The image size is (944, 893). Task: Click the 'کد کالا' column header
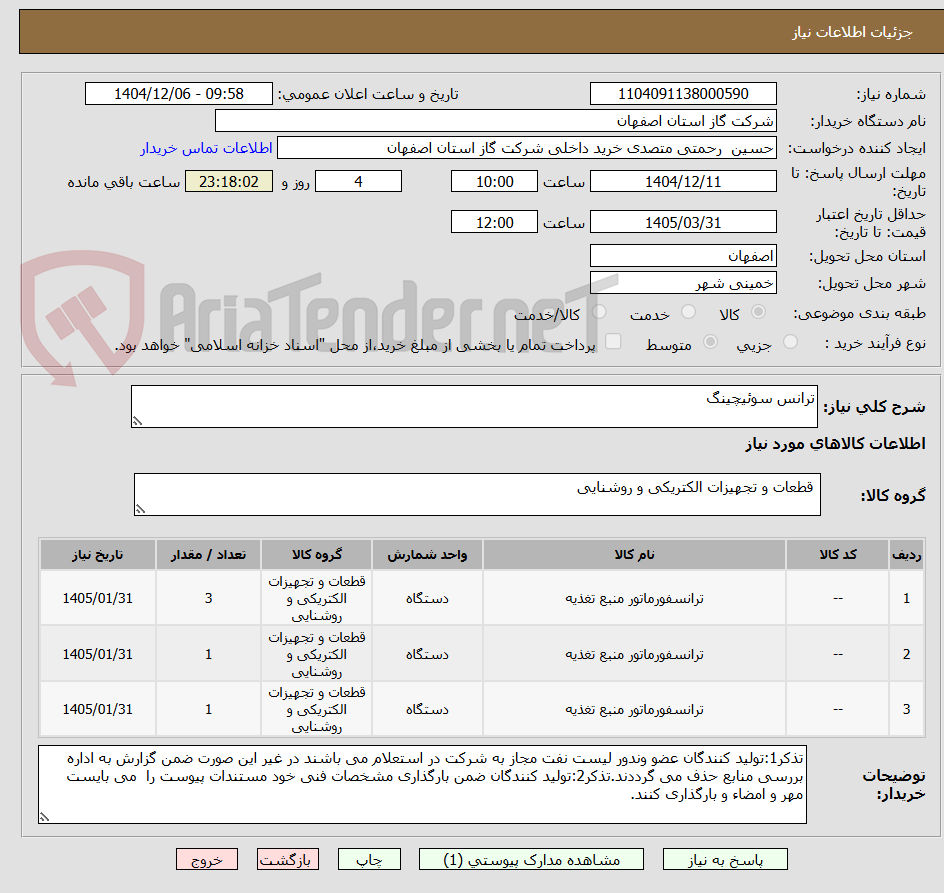(837, 555)
